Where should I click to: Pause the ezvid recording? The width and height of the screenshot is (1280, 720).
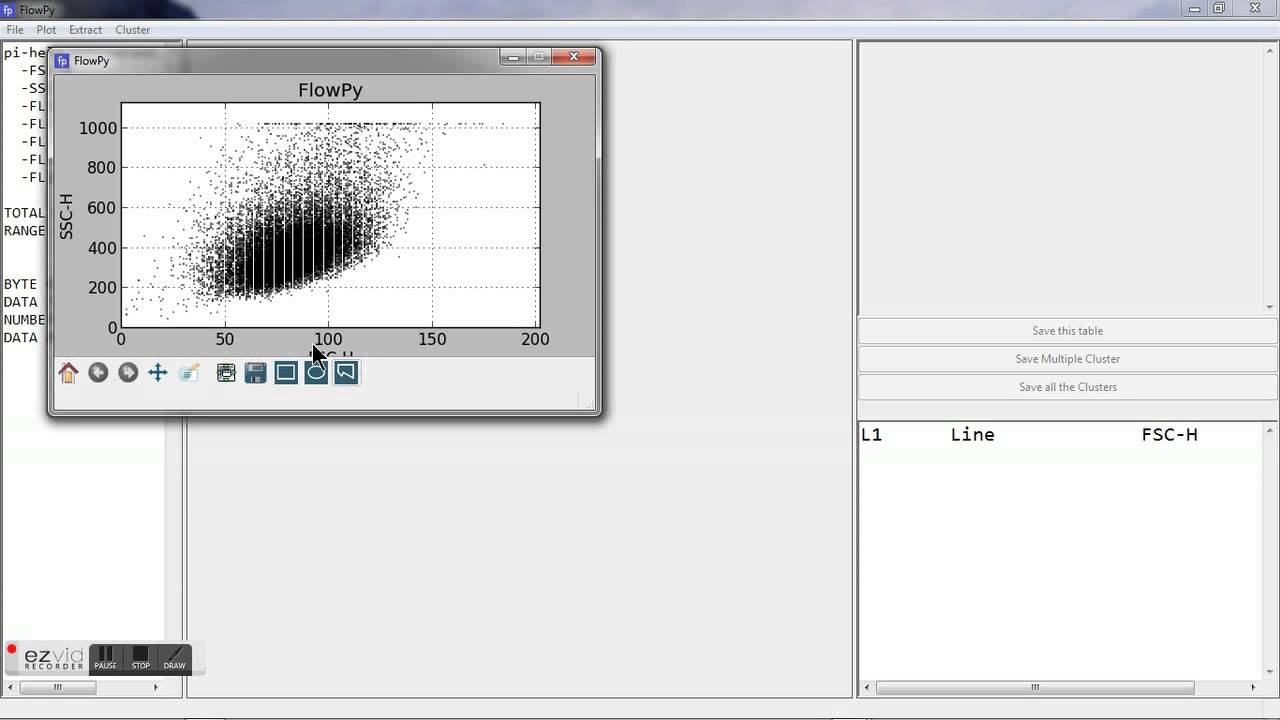pyautogui.click(x=105, y=657)
